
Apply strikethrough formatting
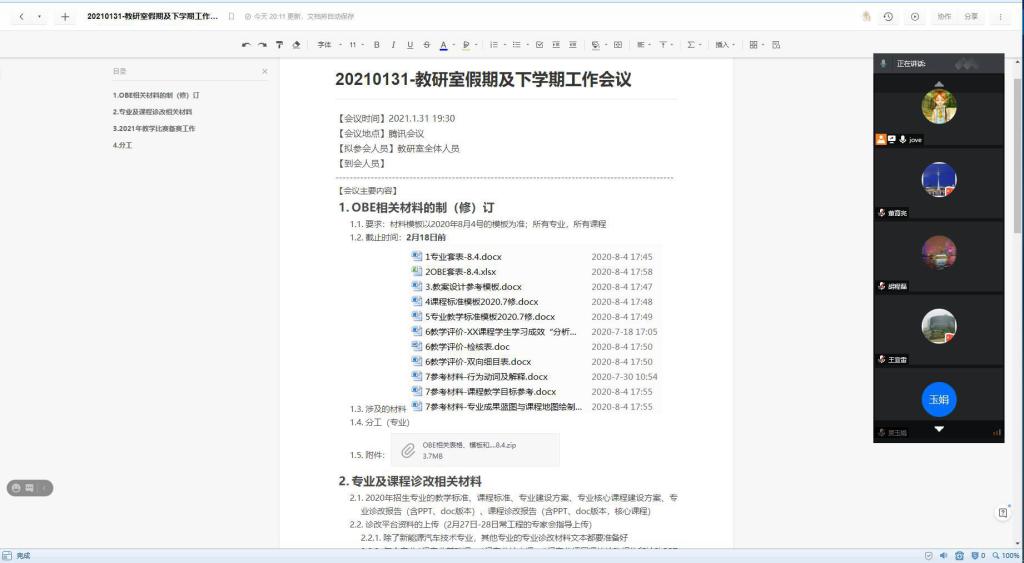click(x=426, y=45)
